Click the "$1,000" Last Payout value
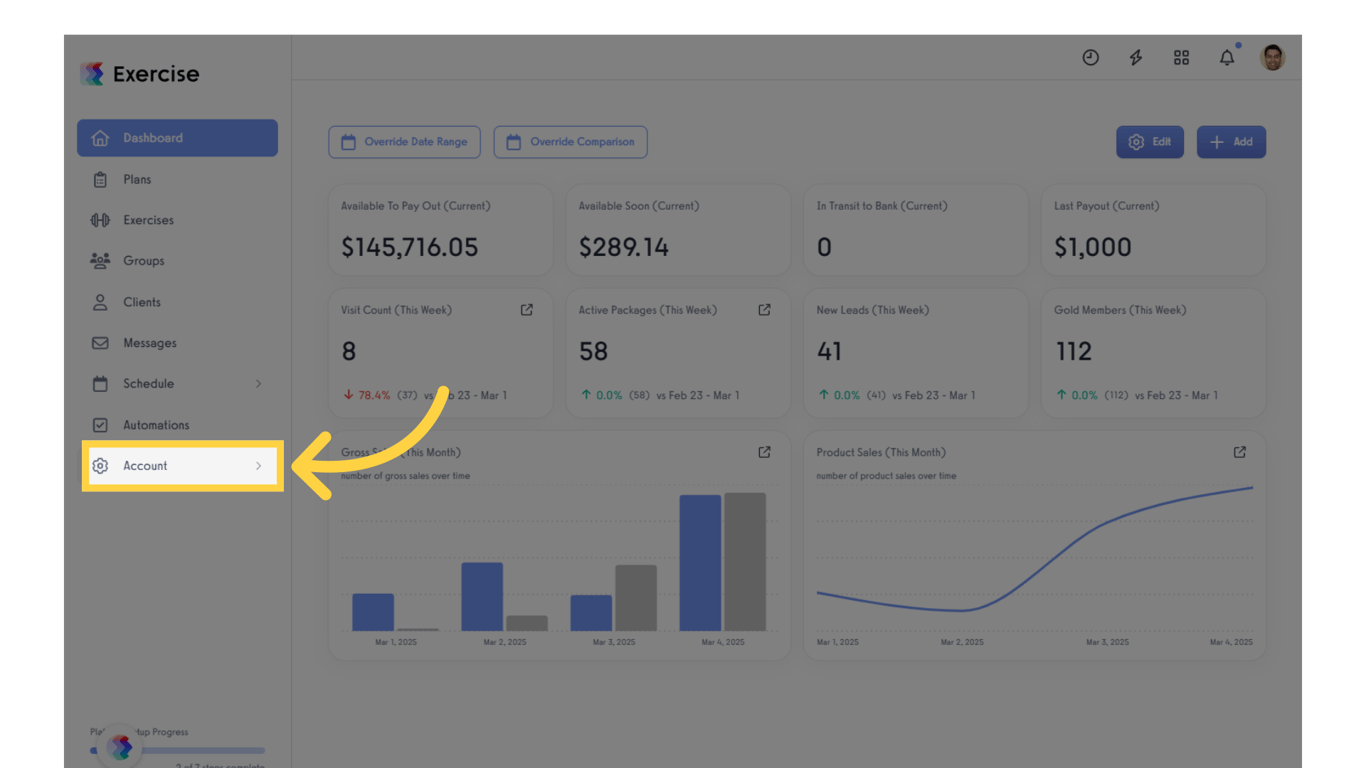 pyautogui.click(x=1093, y=247)
